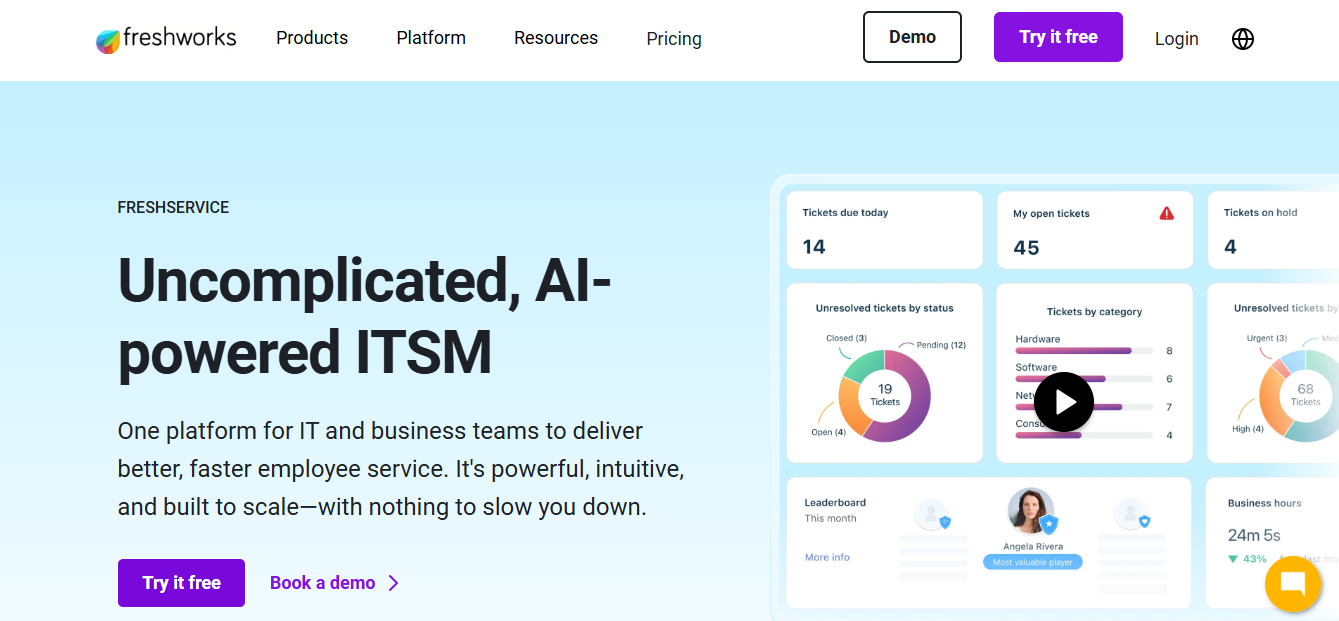Click More info in the Leaderboard card

(x=827, y=557)
